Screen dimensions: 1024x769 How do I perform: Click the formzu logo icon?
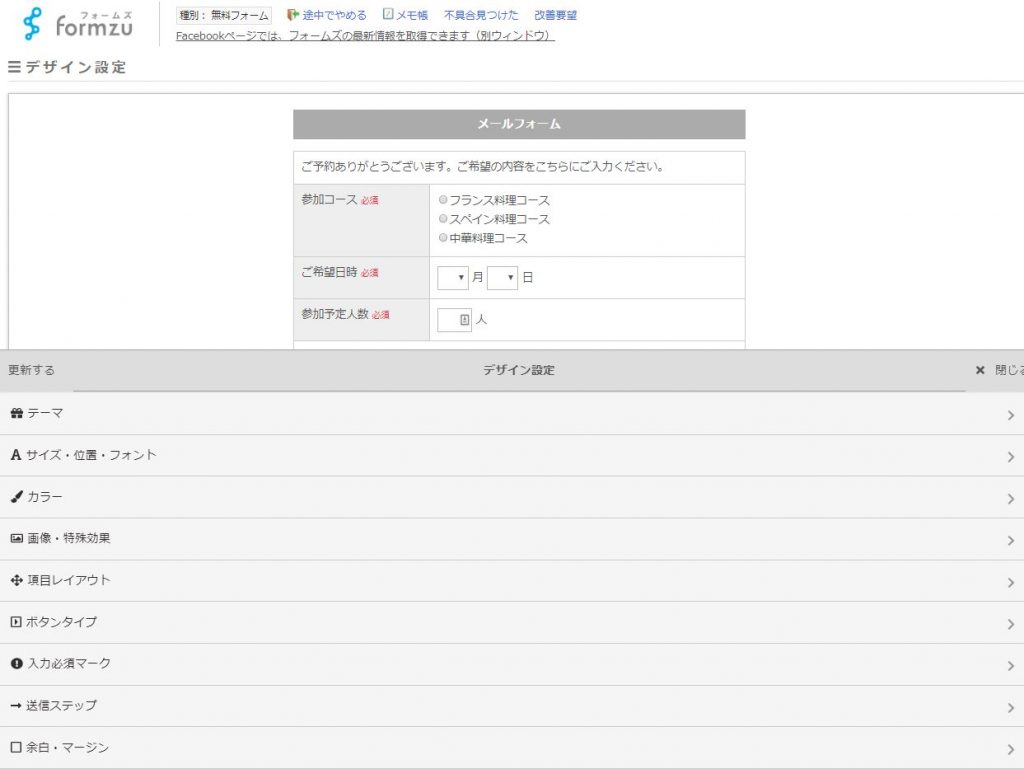(33, 23)
